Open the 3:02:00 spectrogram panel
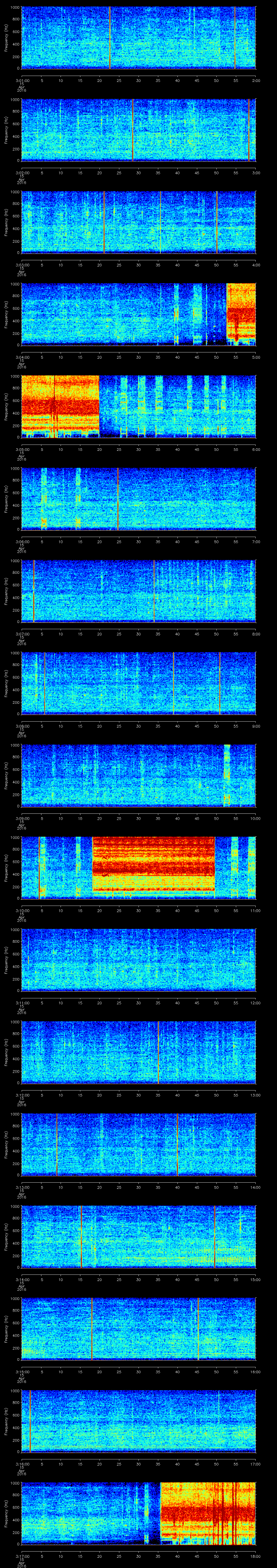The image size is (277, 1568). coord(139,130)
